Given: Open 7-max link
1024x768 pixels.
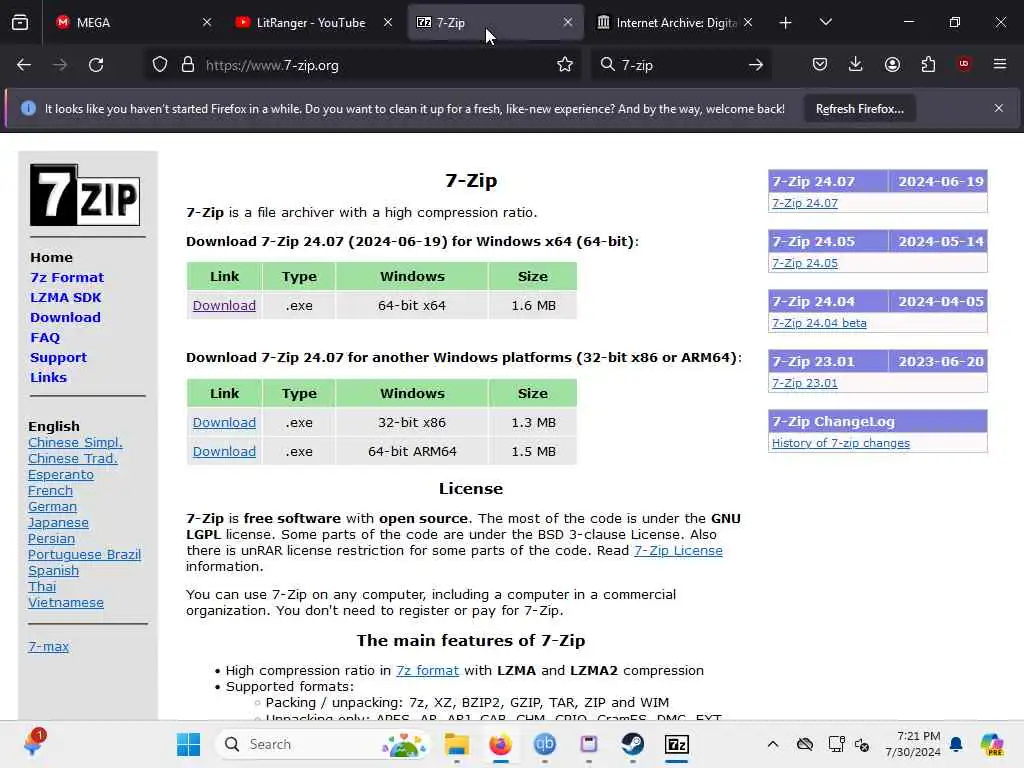Looking at the screenshot, I should (x=48, y=647).
